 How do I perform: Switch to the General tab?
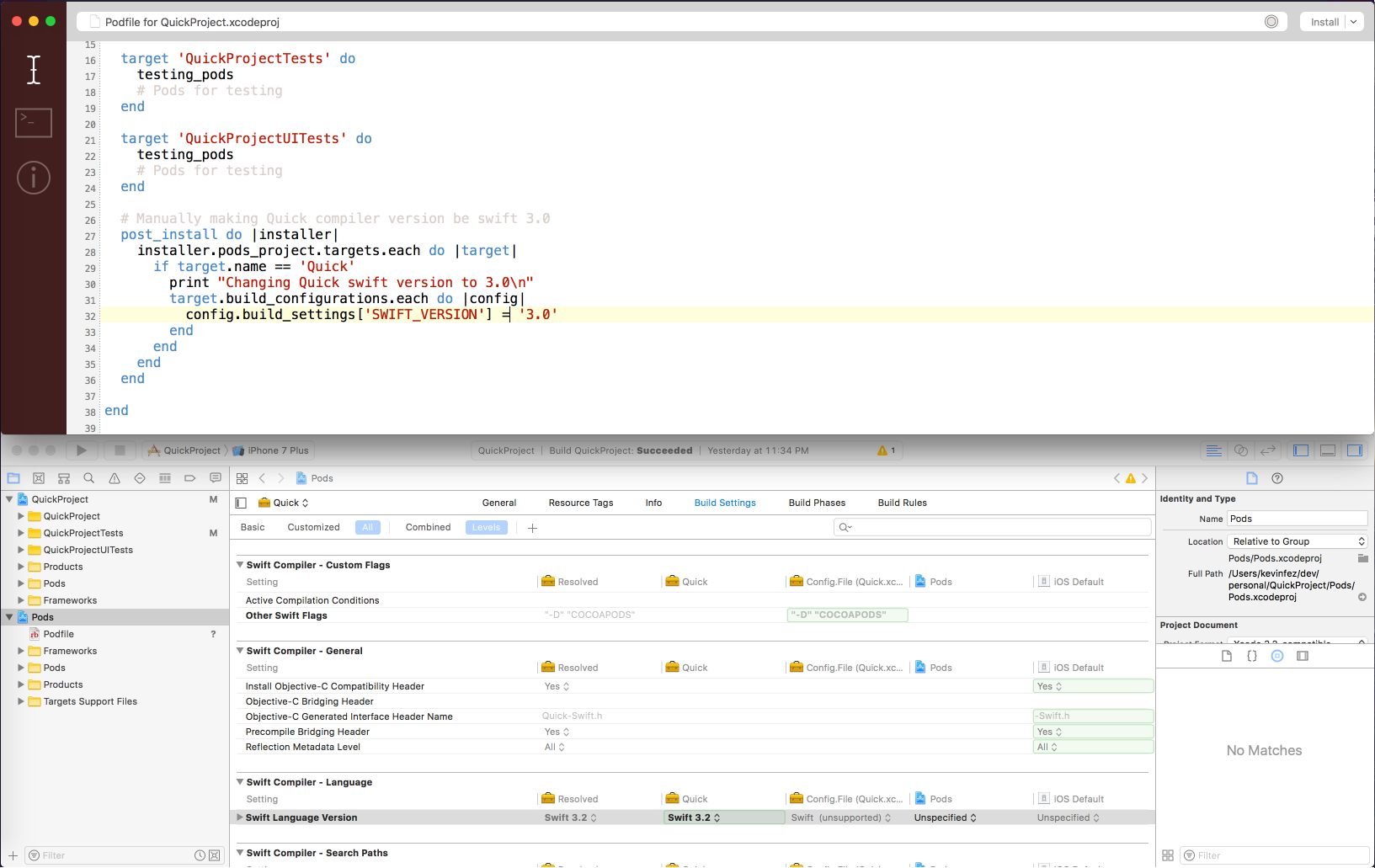click(499, 503)
